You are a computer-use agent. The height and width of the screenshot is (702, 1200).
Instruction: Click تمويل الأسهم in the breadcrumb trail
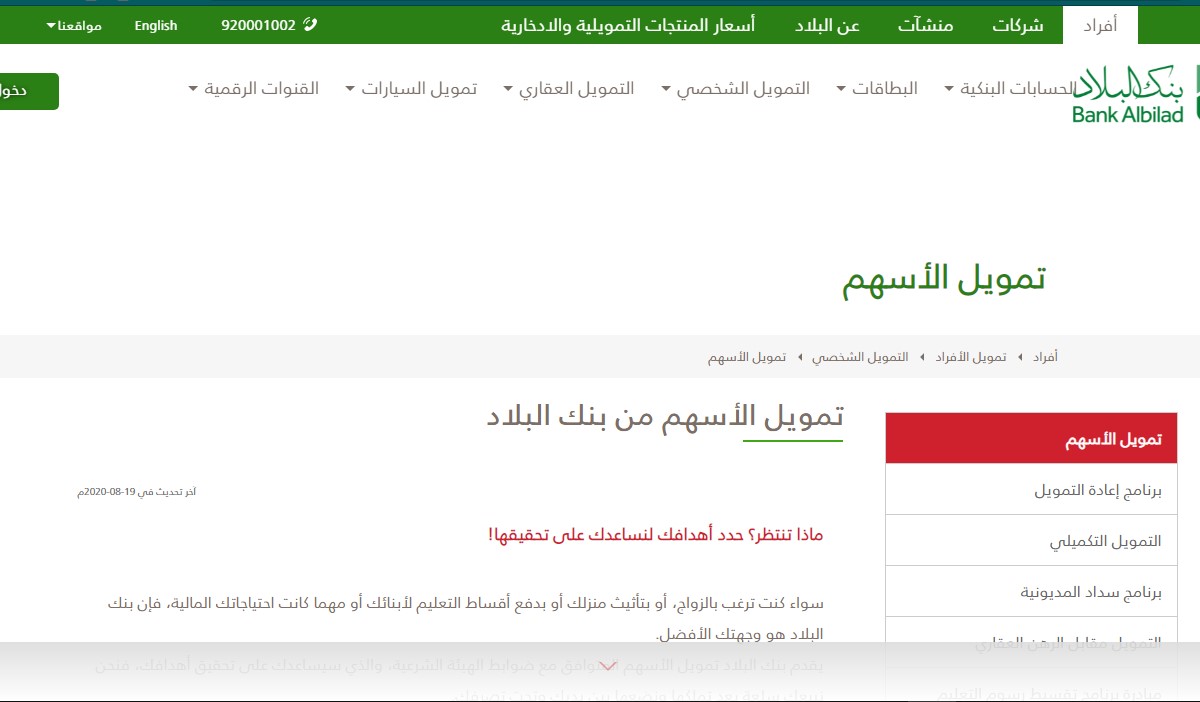pos(747,357)
